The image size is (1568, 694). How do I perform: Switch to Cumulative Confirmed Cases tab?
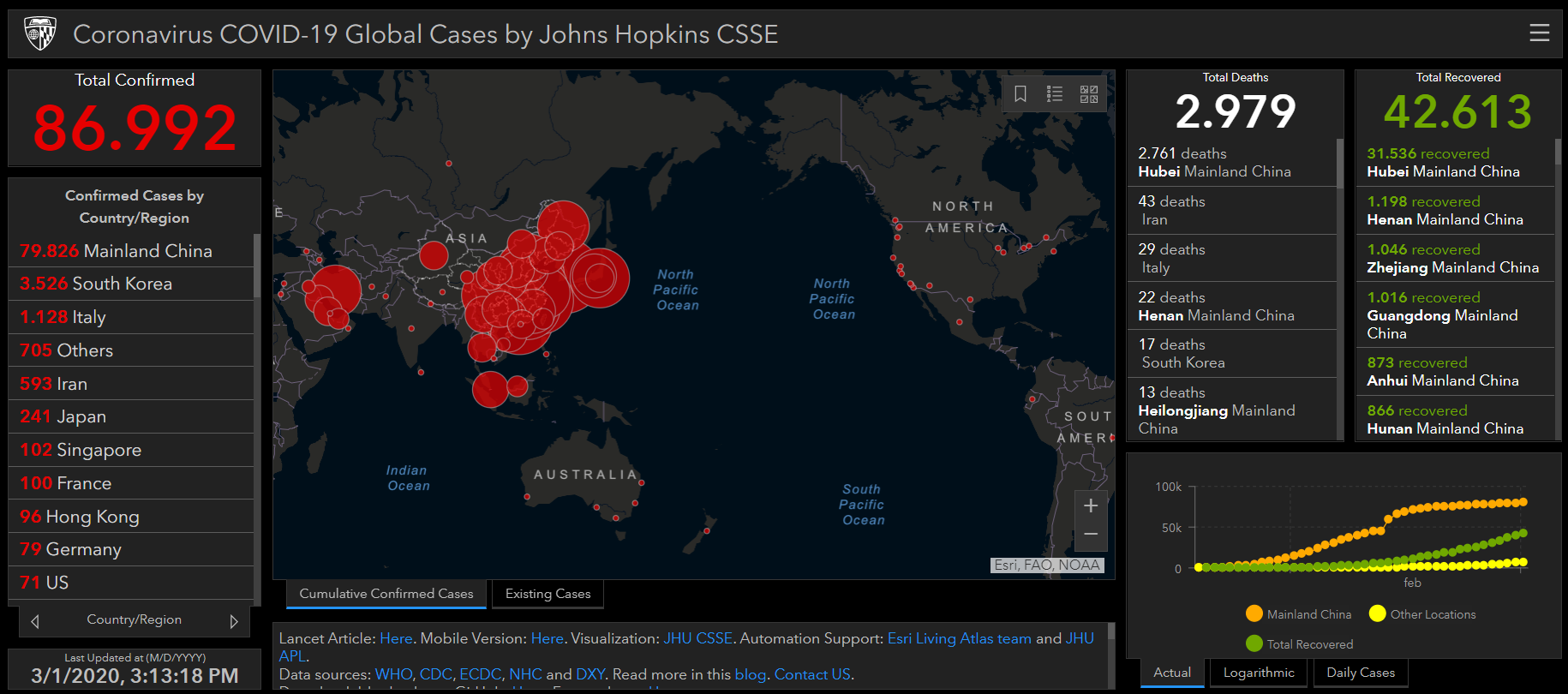click(386, 594)
